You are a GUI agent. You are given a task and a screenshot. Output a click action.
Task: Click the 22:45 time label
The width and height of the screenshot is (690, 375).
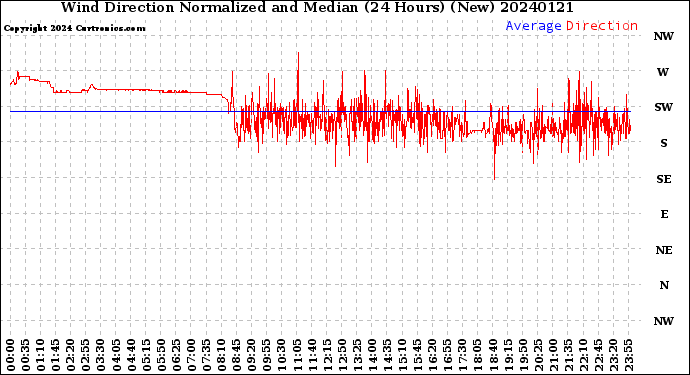[598, 355]
